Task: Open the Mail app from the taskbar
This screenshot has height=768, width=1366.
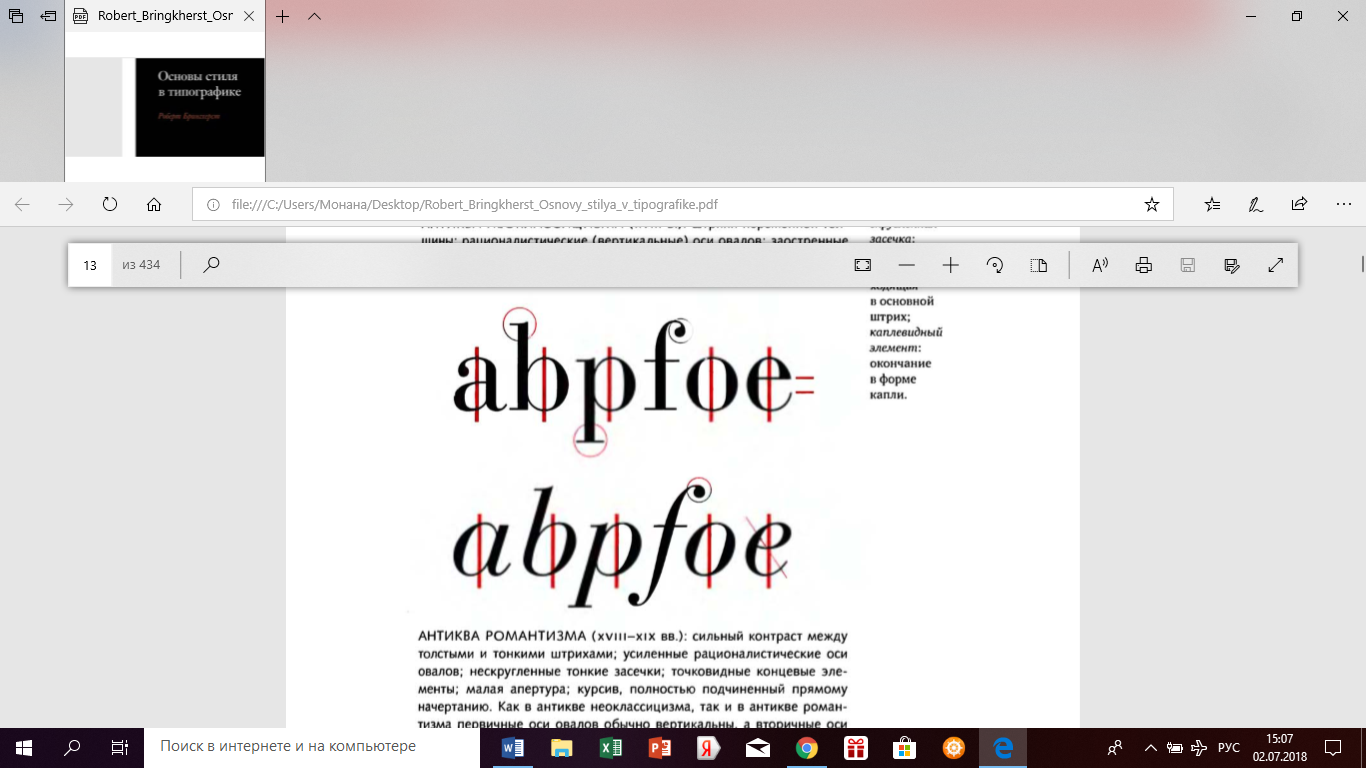Action: [757, 747]
